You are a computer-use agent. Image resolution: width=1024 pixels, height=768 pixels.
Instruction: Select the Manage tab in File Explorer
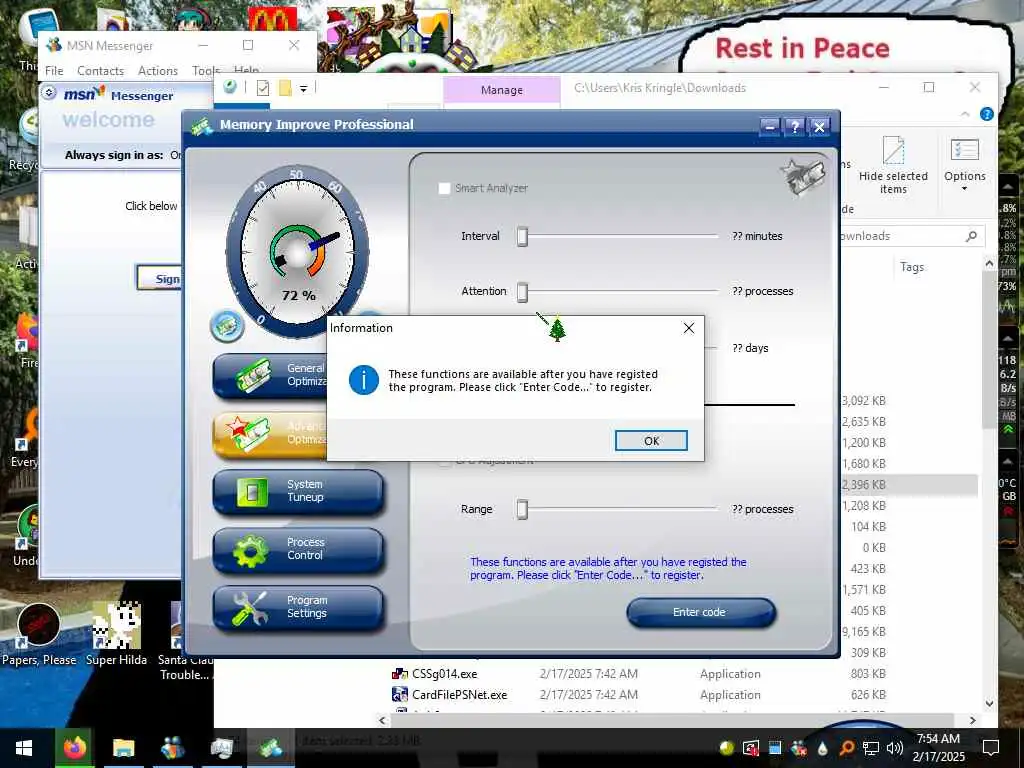[x=502, y=90]
